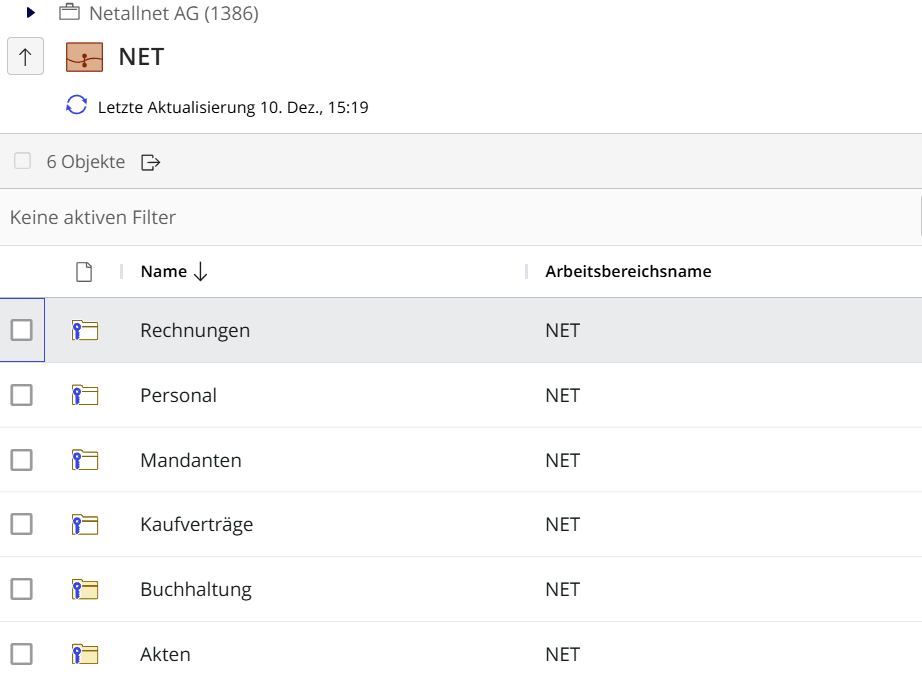Check the Akten folder checkbox
The image size is (922, 676).
(22, 654)
